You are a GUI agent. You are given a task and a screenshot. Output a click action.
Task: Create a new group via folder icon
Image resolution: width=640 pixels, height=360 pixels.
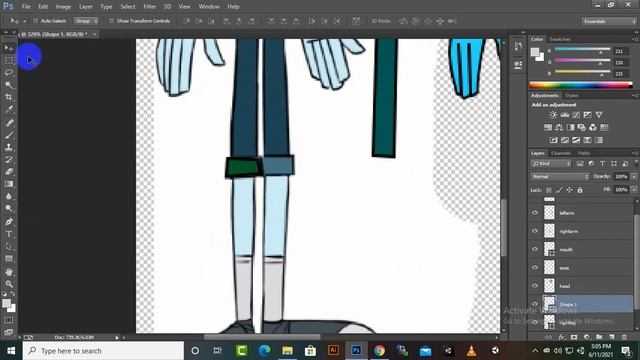599,337
